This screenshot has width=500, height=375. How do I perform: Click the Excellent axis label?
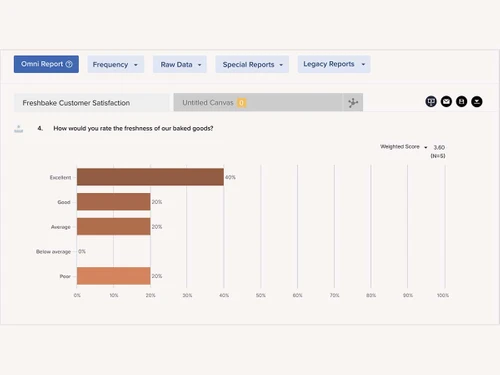point(60,177)
